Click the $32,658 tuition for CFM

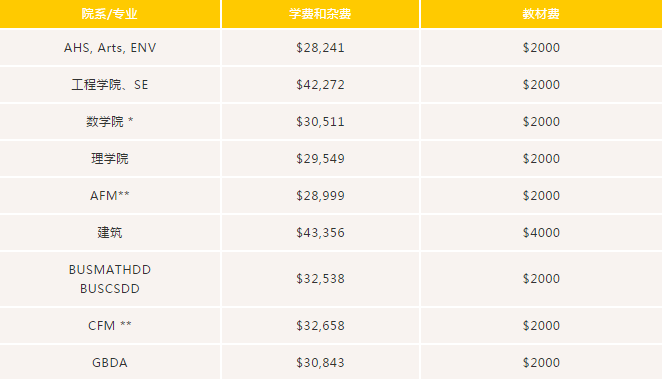pos(320,326)
